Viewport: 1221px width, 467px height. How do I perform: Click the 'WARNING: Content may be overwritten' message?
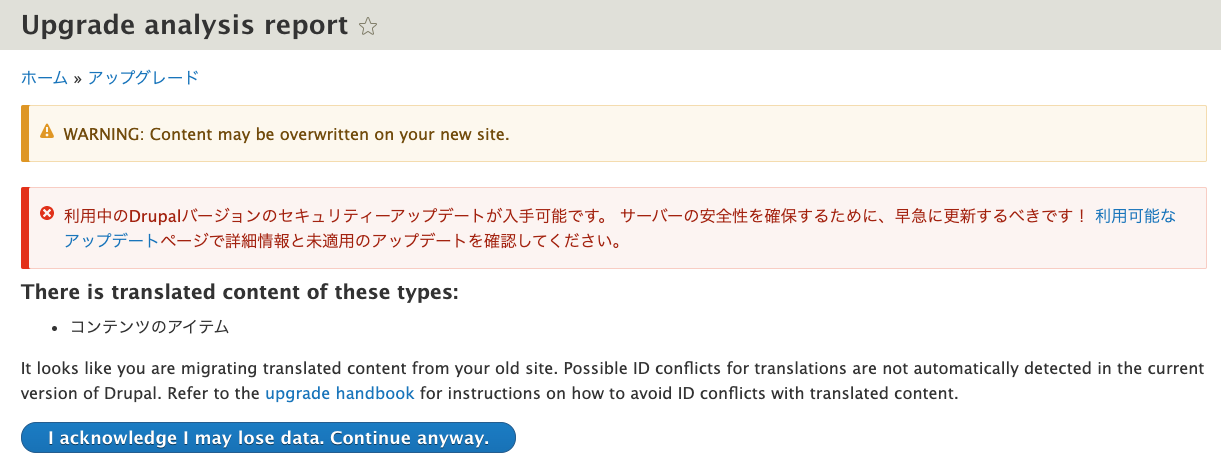coord(286,133)
